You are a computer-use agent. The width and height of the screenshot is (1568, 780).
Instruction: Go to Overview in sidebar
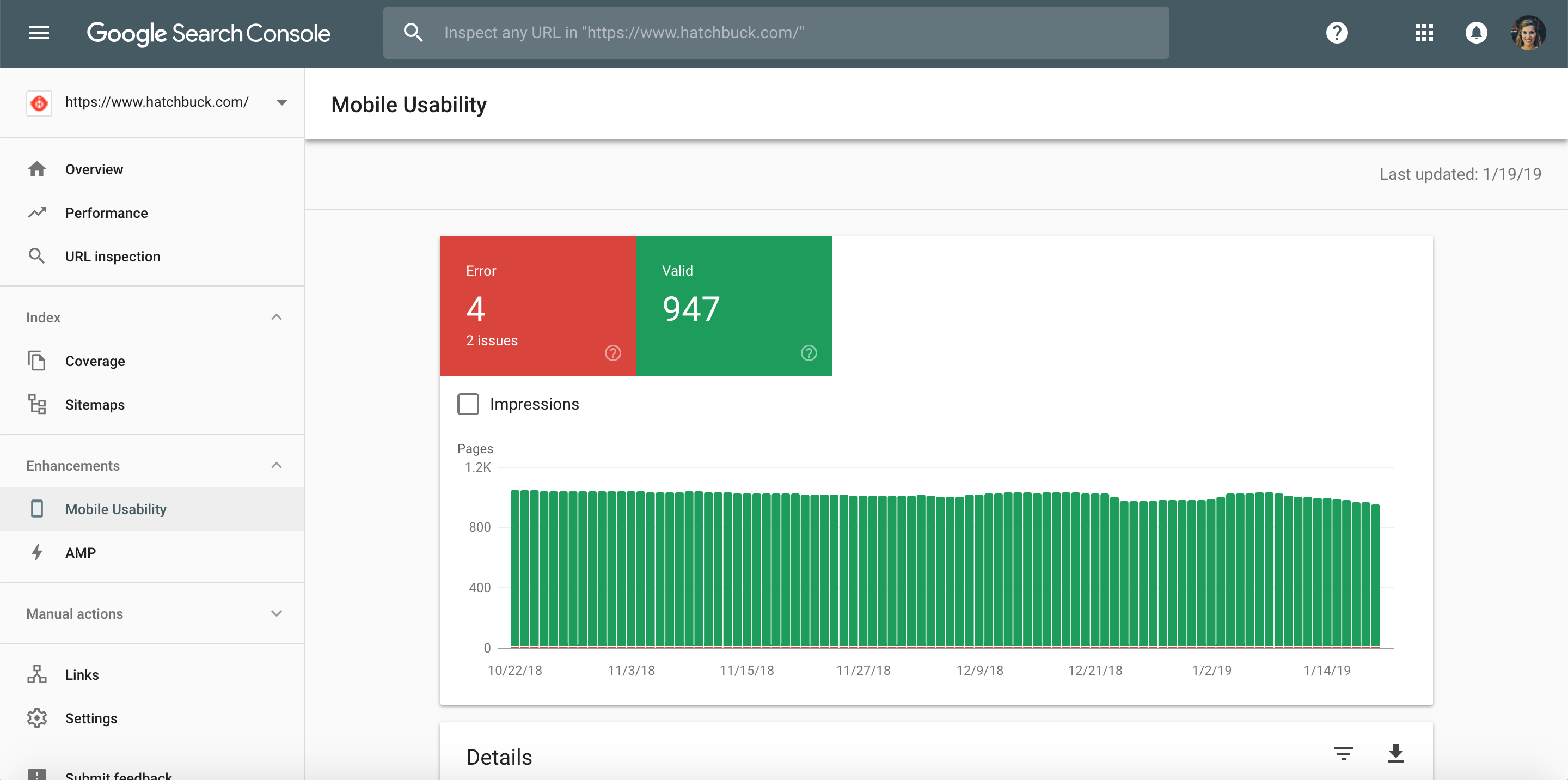[152, 169]
